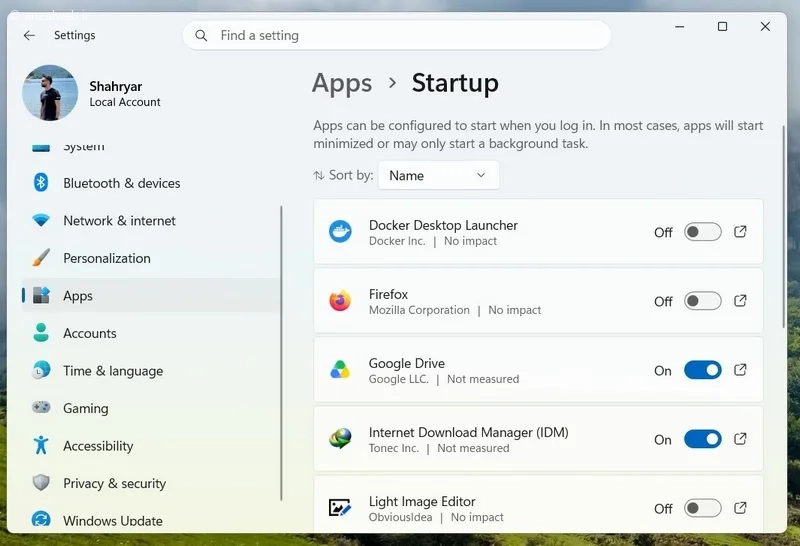This screenshot has height=546, width=800.
Task: Maximize the Settings window
Action: tap(722, 27)
